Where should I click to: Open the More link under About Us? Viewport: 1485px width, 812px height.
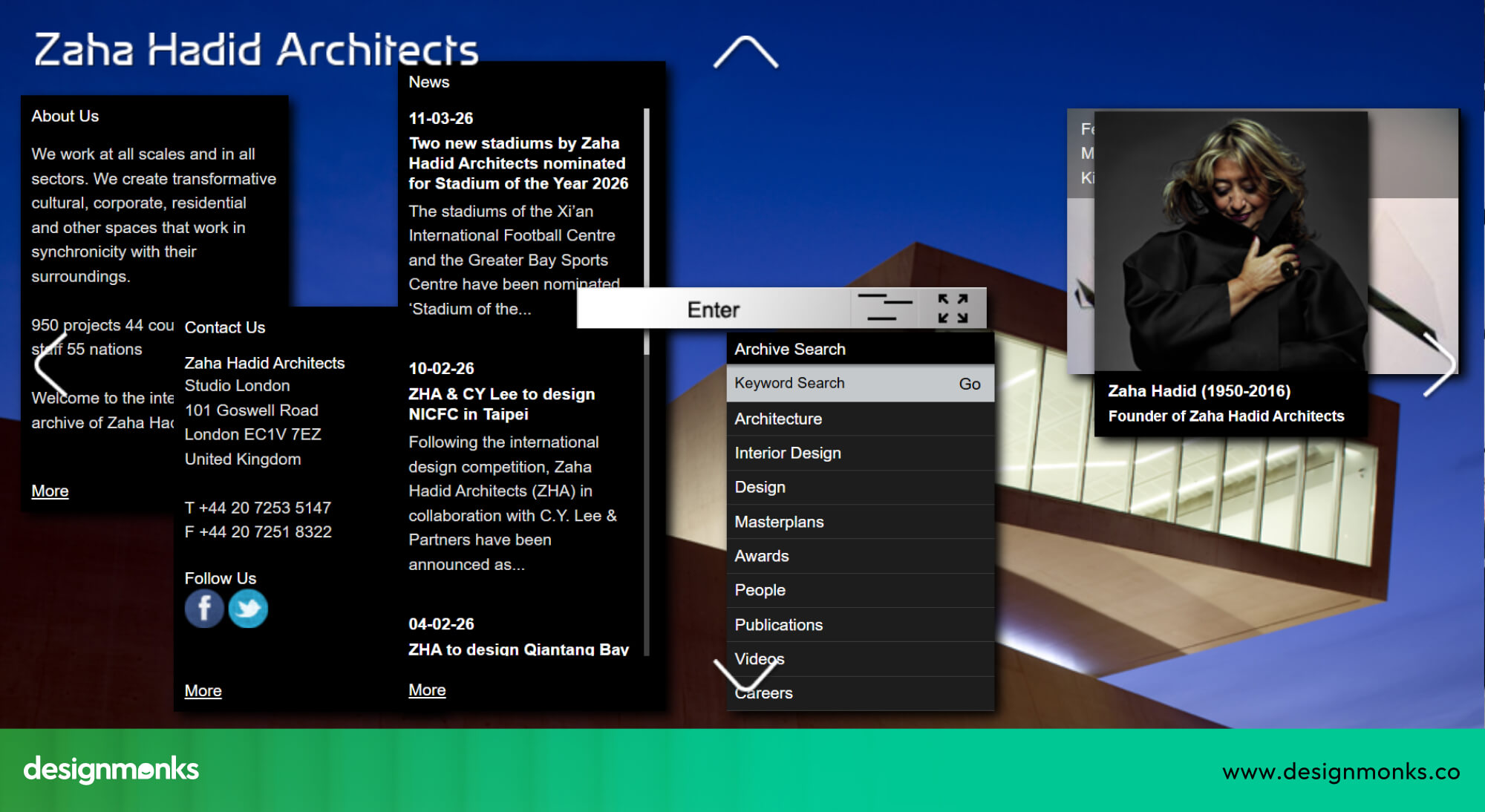[x=50, y=491]
